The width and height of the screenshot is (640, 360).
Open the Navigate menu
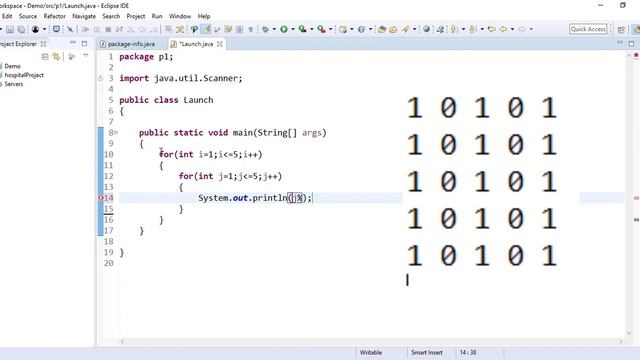pyautogui.click(x=84, y=16)
